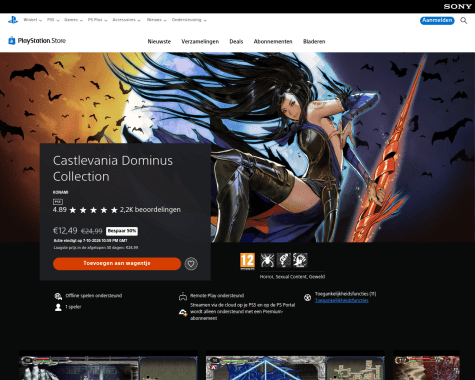
Task: Click the 2,2K beoordelingen ratings text
Action: tap(150, 210)
